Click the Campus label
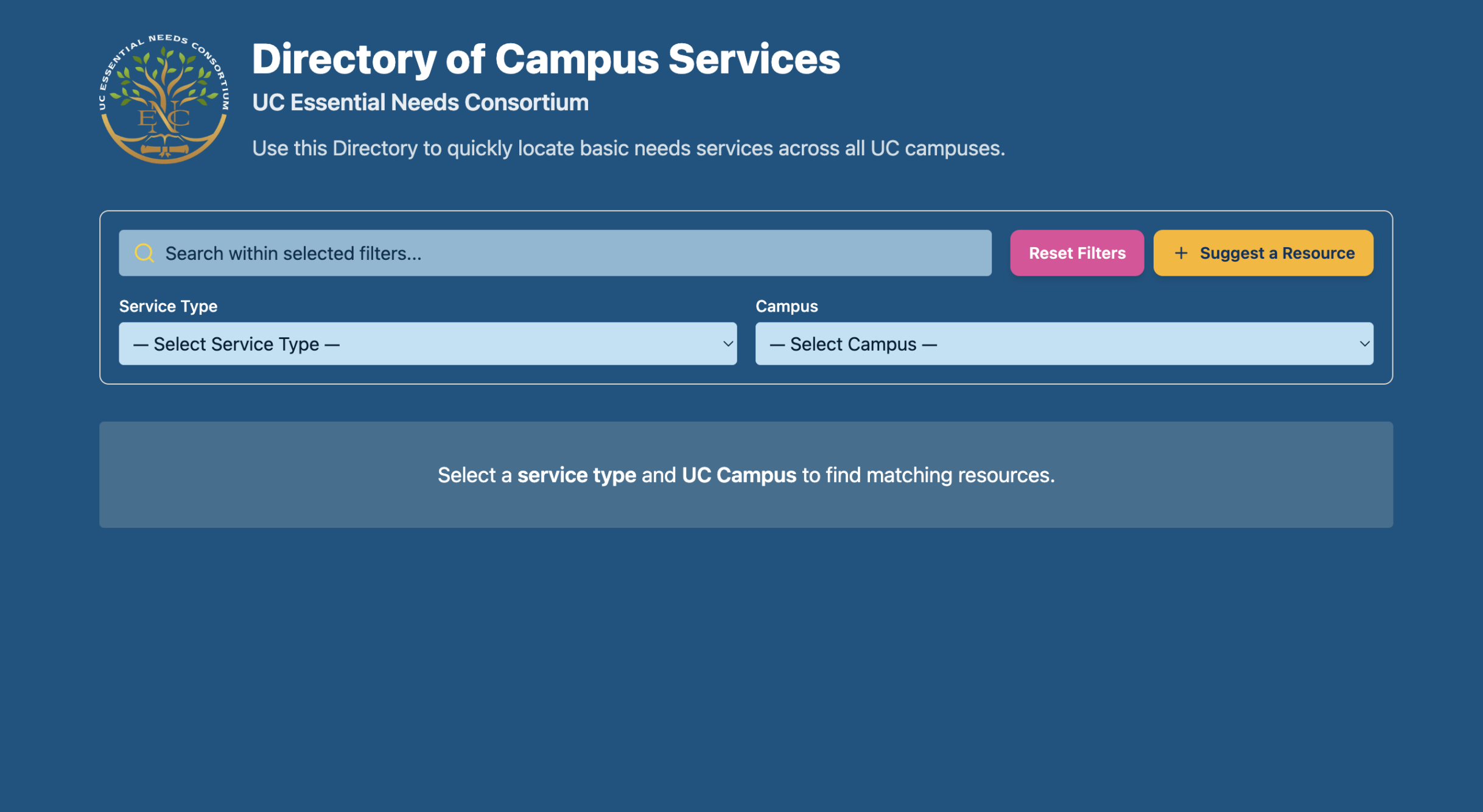 787,306
